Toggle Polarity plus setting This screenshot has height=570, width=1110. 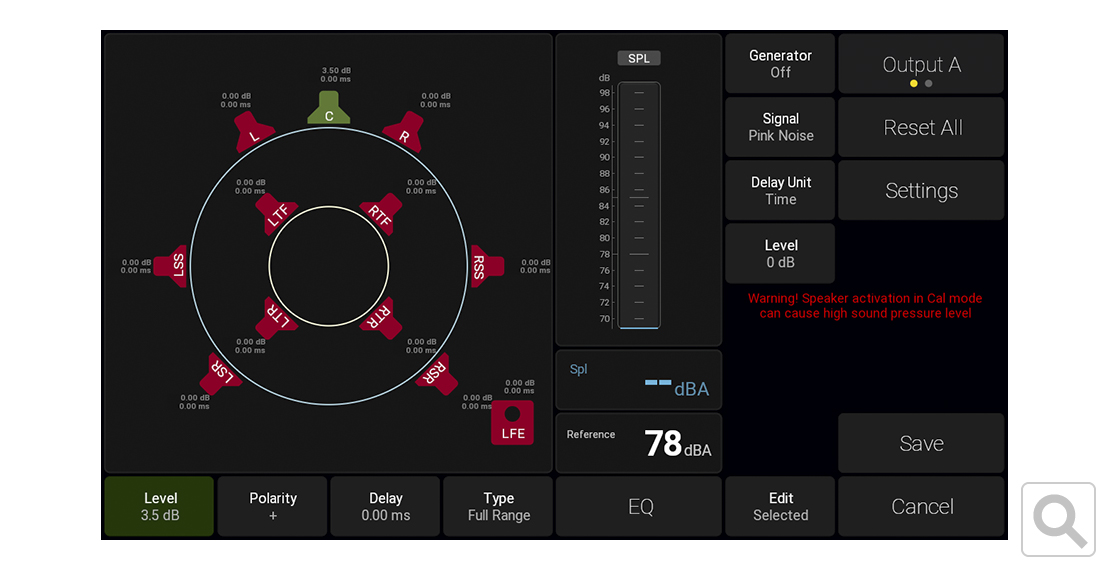pyautogui.click(x=273, y=506)
